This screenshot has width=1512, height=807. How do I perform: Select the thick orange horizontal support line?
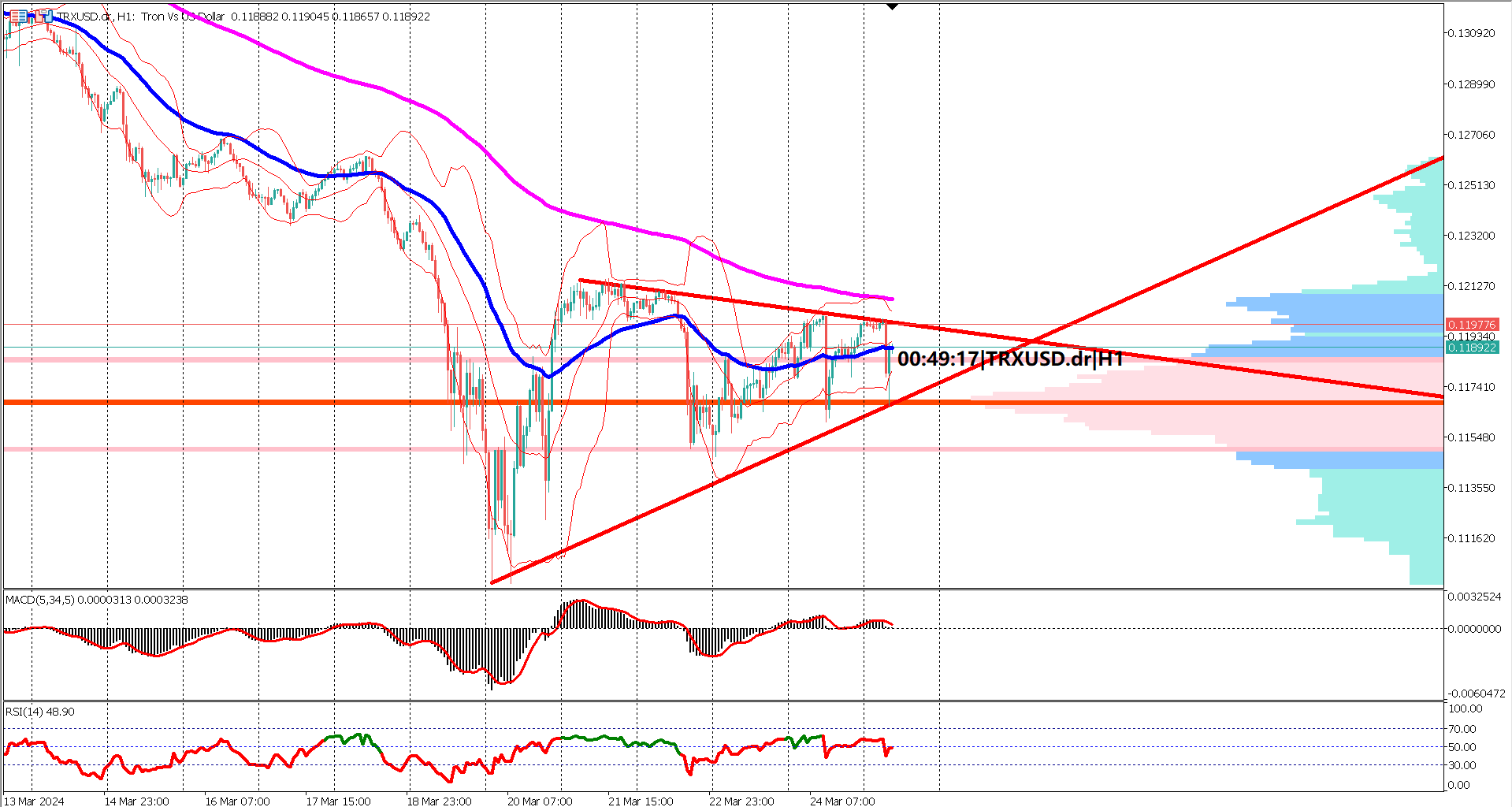(x=315, y=403)
